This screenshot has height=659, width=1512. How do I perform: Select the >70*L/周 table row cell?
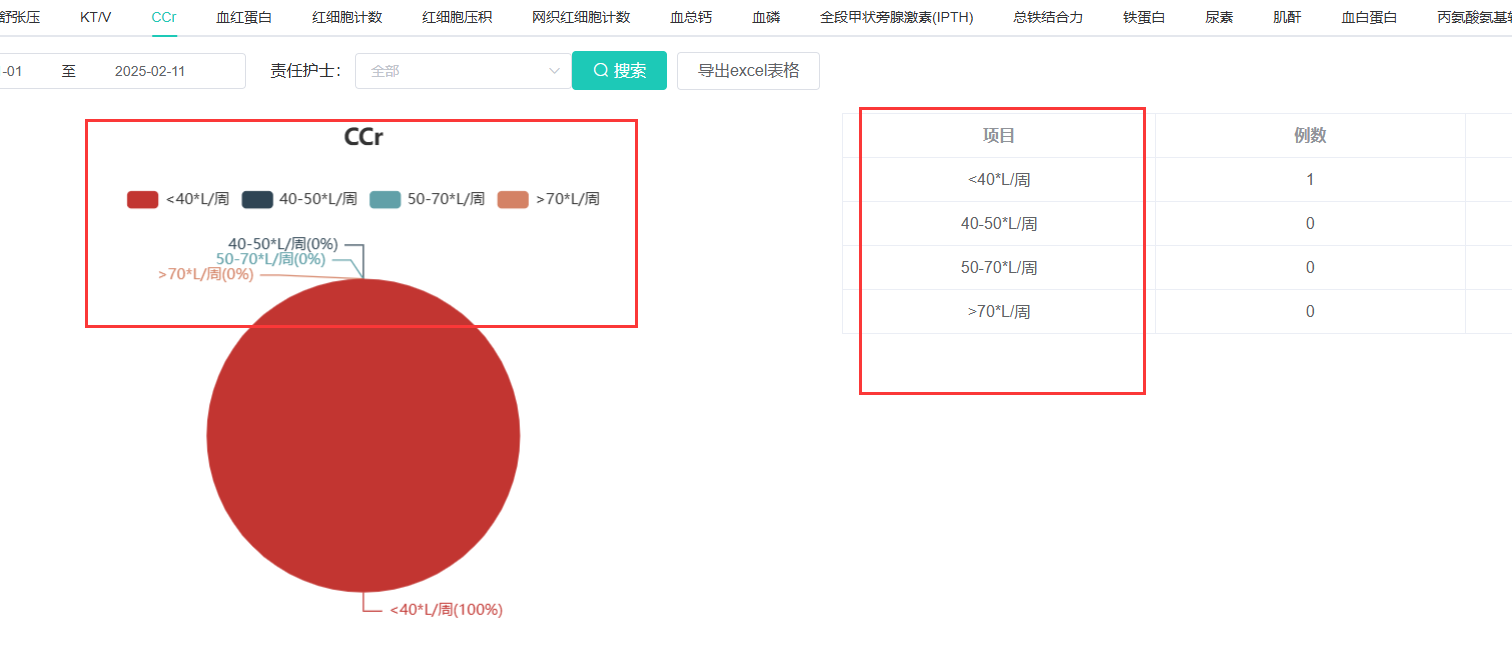pos(999,312)
